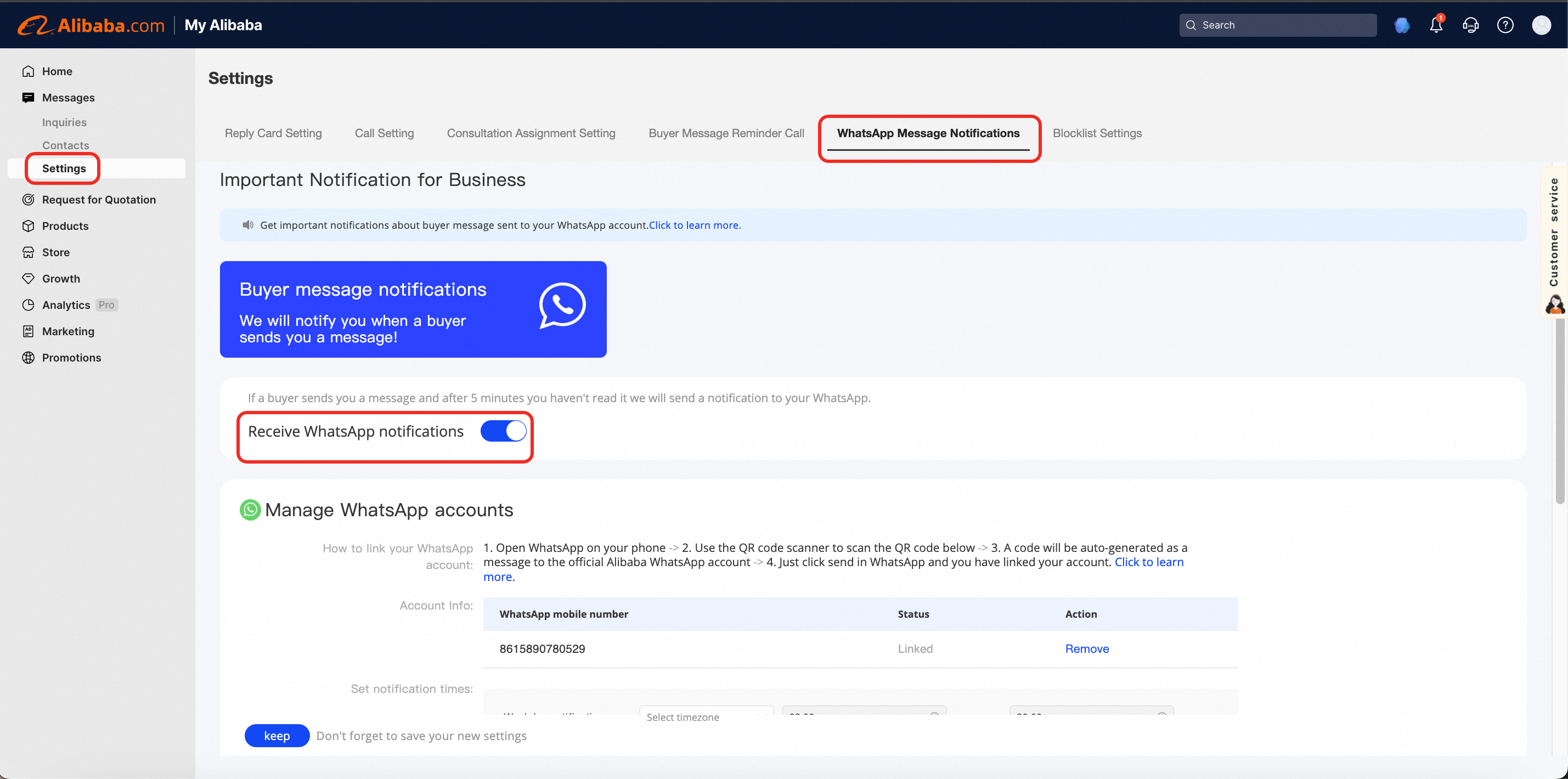The image size is (1568, 779).
Task: Switch to the Reply Card Setting tab
Action: [273, 133]
